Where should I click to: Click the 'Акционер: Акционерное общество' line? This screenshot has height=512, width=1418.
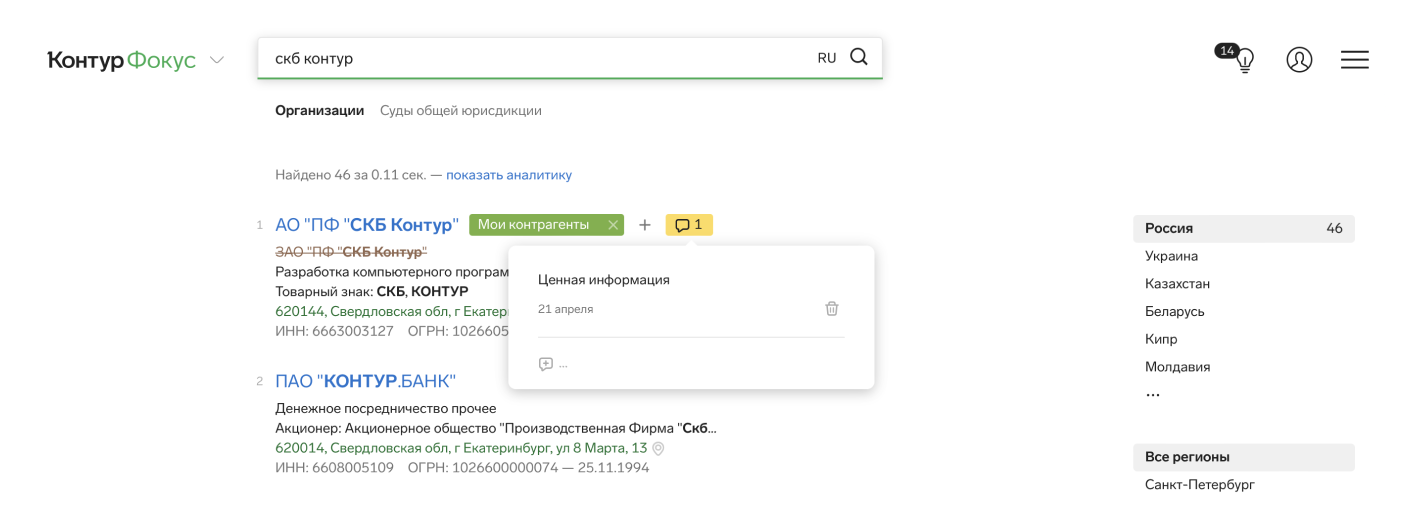coord(496,428)
